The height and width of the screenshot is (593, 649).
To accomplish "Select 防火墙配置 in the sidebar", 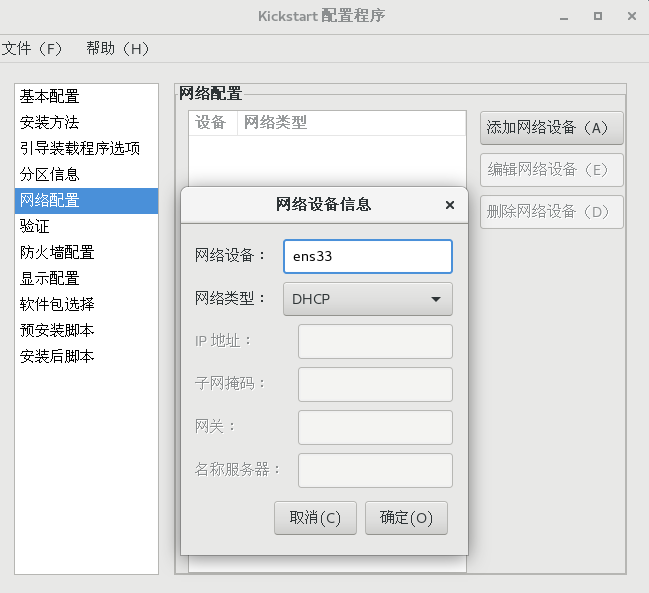I will (87, 252).
